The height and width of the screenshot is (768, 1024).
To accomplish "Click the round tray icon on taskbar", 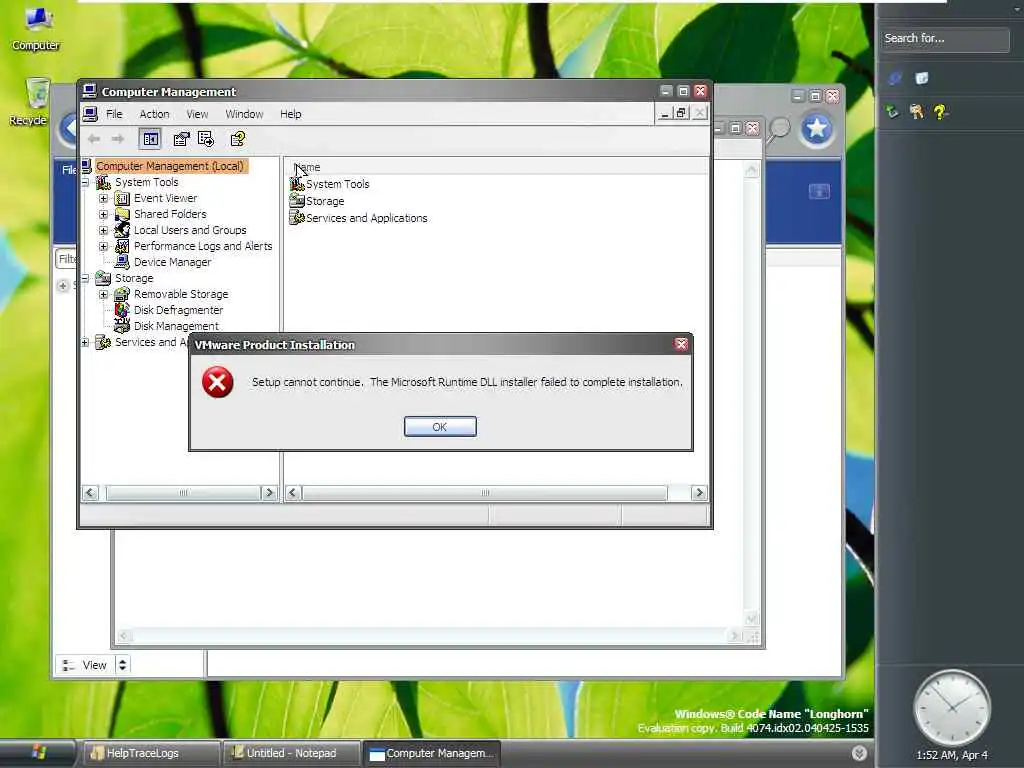I will pyautogui.click(x=859, y=753).
